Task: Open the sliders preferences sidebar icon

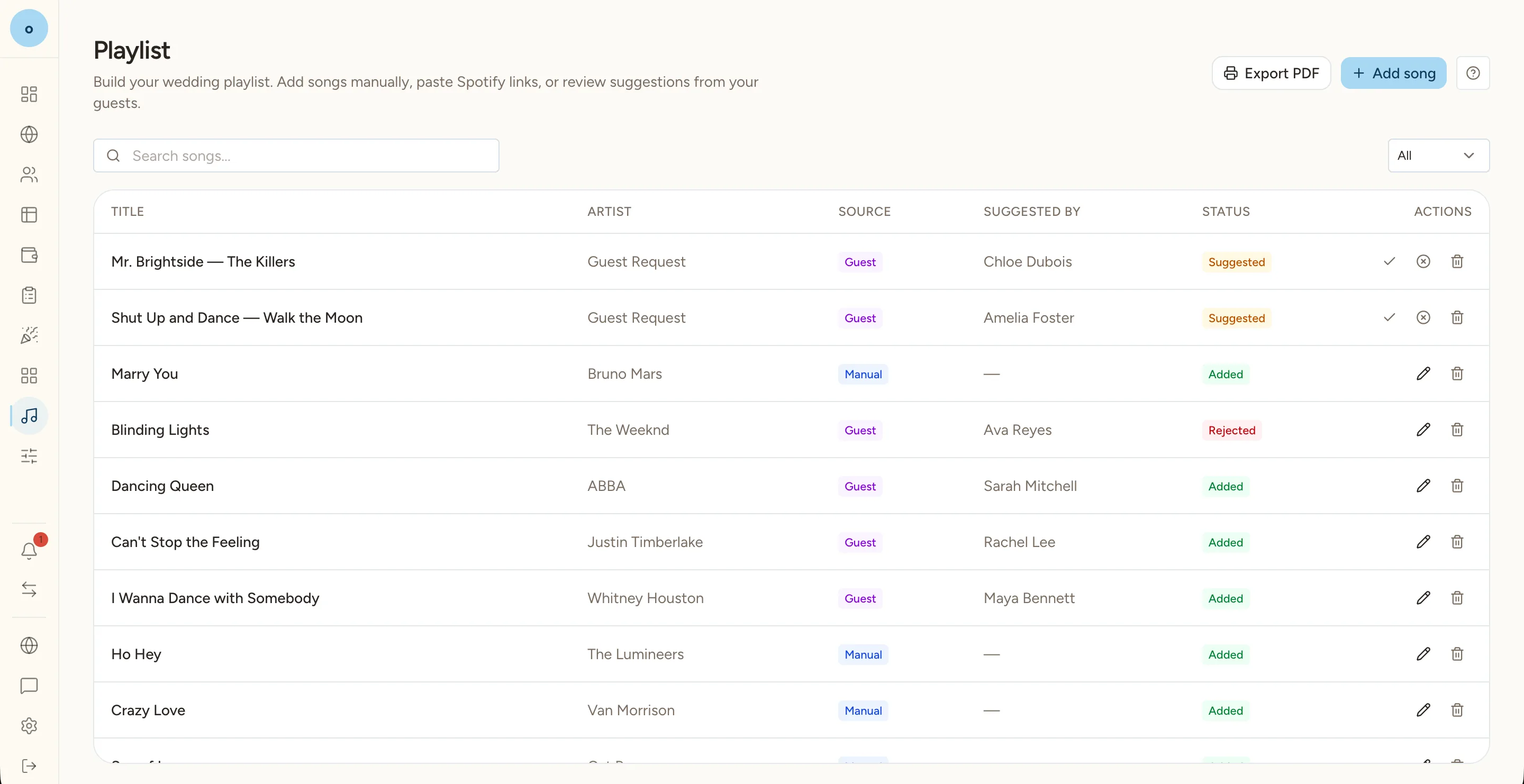Action: point(29,456)
